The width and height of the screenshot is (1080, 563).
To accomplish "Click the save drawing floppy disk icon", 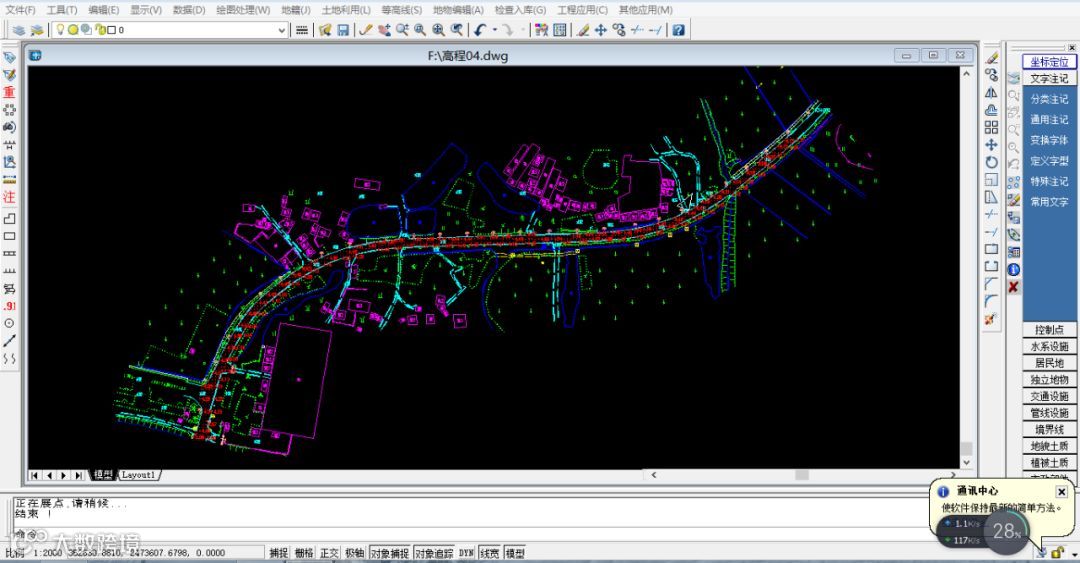I will (343, 30).
